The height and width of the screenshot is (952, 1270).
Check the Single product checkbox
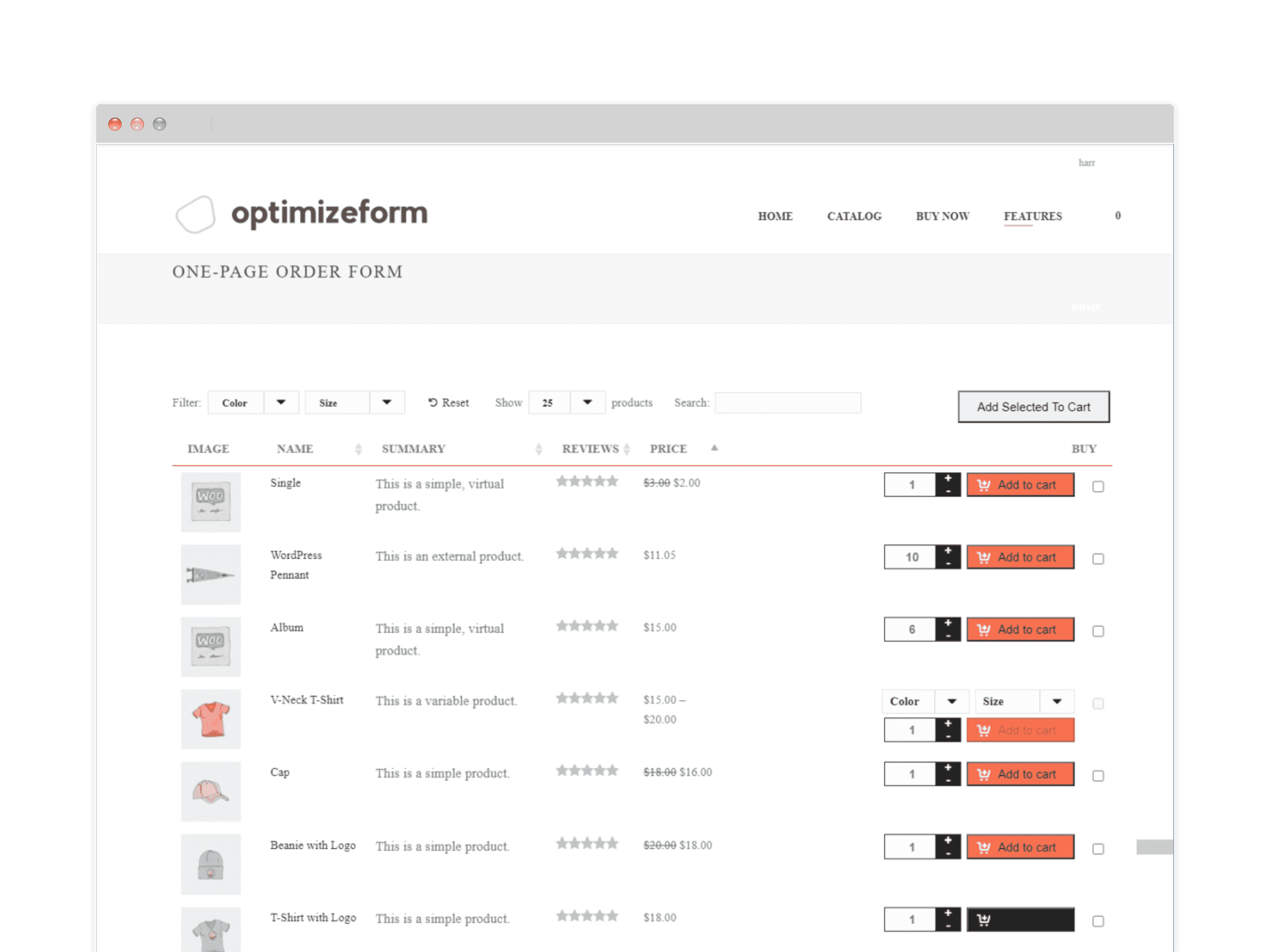click(x=1098, y=487)
